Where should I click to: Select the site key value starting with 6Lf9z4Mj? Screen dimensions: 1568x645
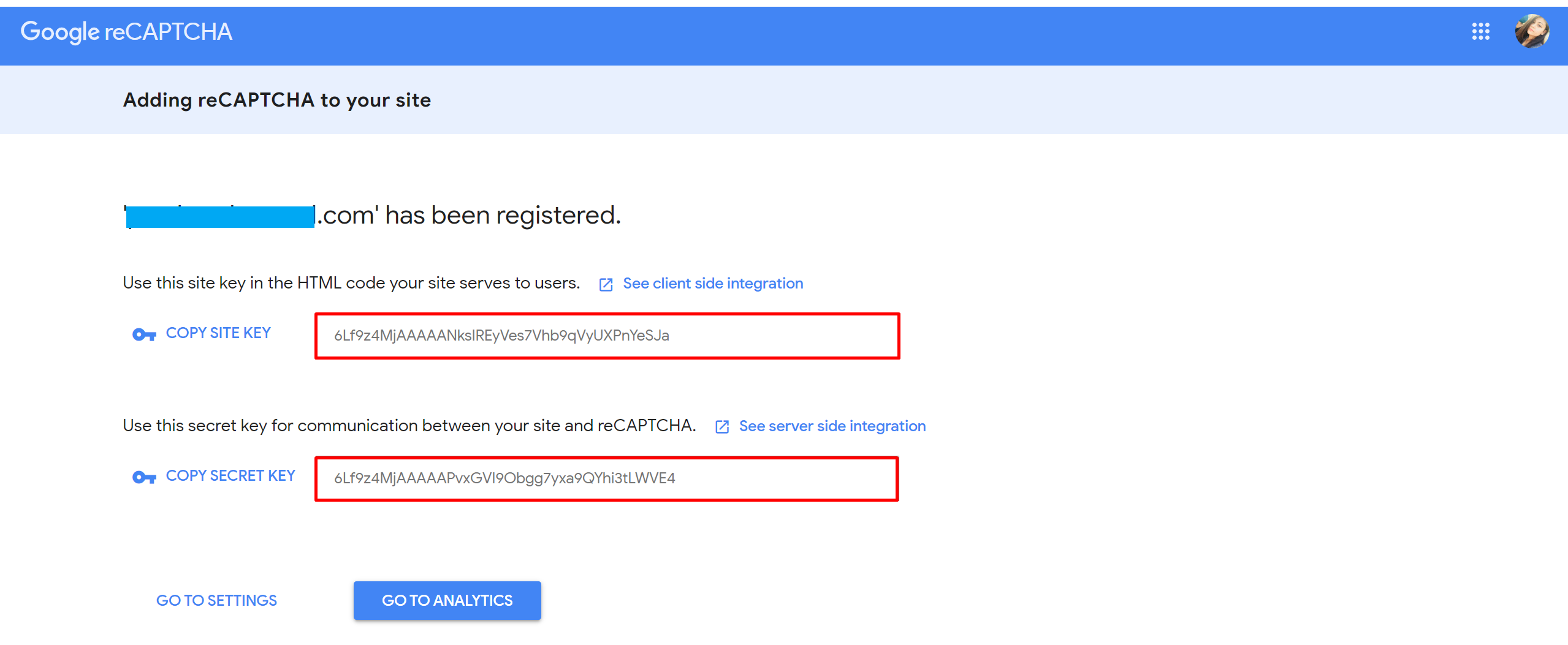click(x=501, y=336)
